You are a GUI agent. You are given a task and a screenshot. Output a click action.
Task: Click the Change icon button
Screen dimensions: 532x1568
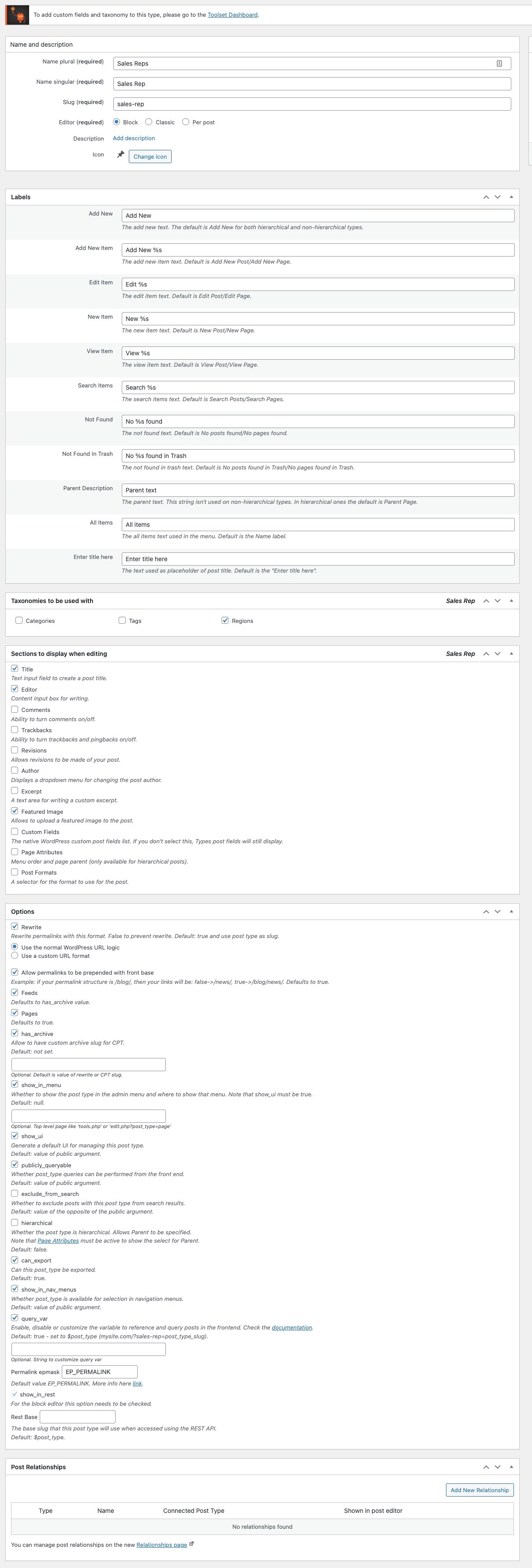click(x=150, y=156)
